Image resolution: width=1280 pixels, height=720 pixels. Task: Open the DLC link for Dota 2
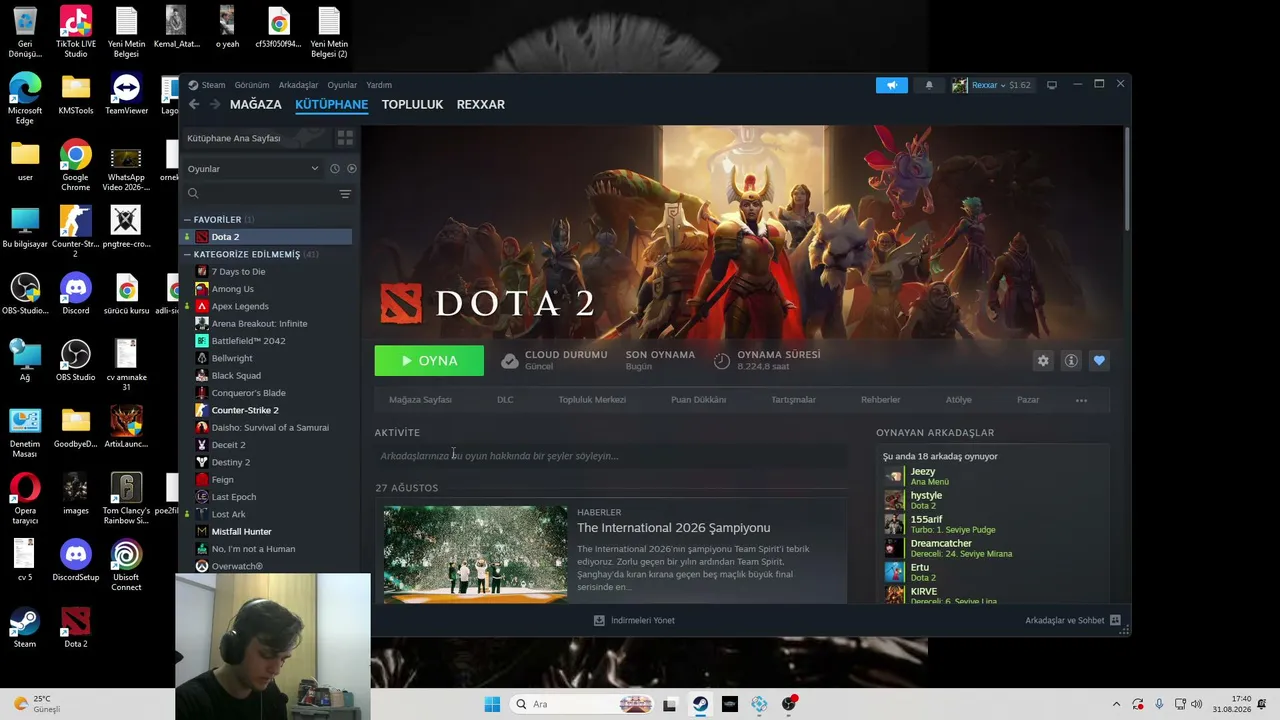tap(505, 400)
